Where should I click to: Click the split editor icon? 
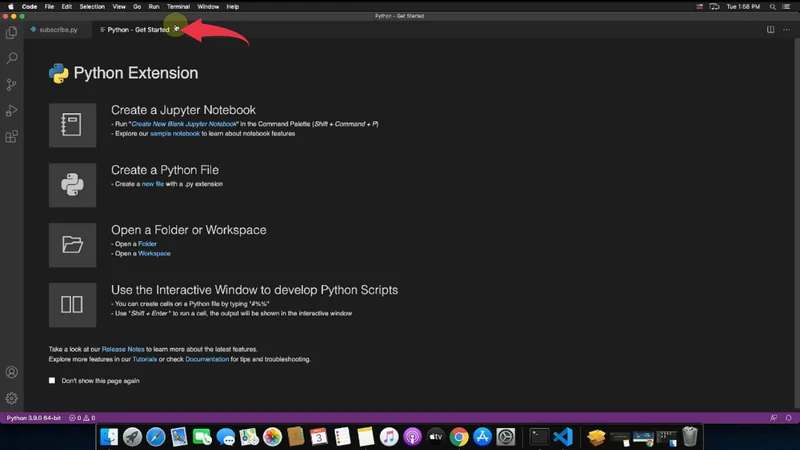(x=771, y=30)
